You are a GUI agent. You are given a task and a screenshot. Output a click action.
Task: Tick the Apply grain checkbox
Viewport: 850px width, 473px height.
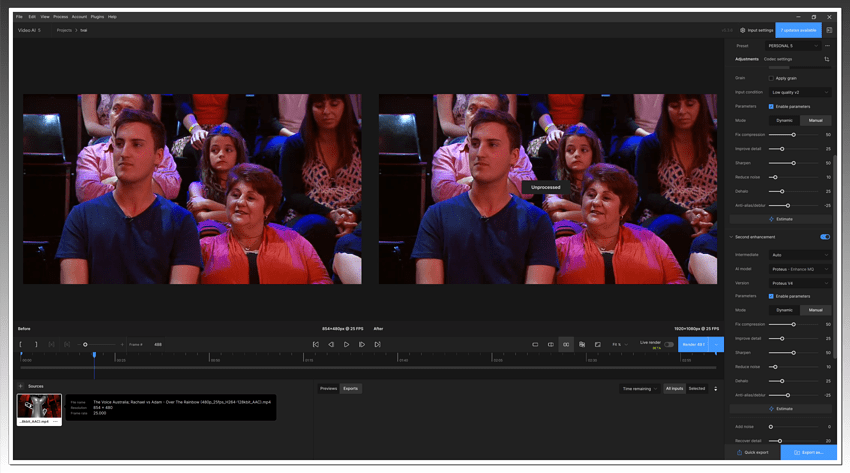coord(771,78)
